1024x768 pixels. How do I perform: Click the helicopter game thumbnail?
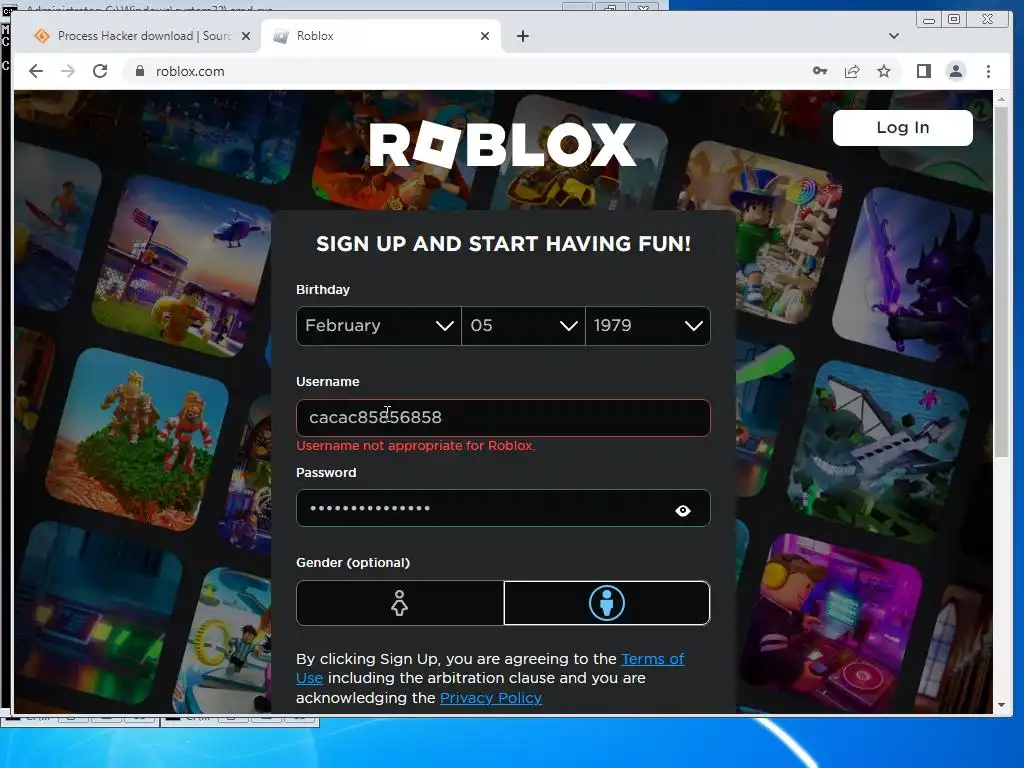coord(184,266)
